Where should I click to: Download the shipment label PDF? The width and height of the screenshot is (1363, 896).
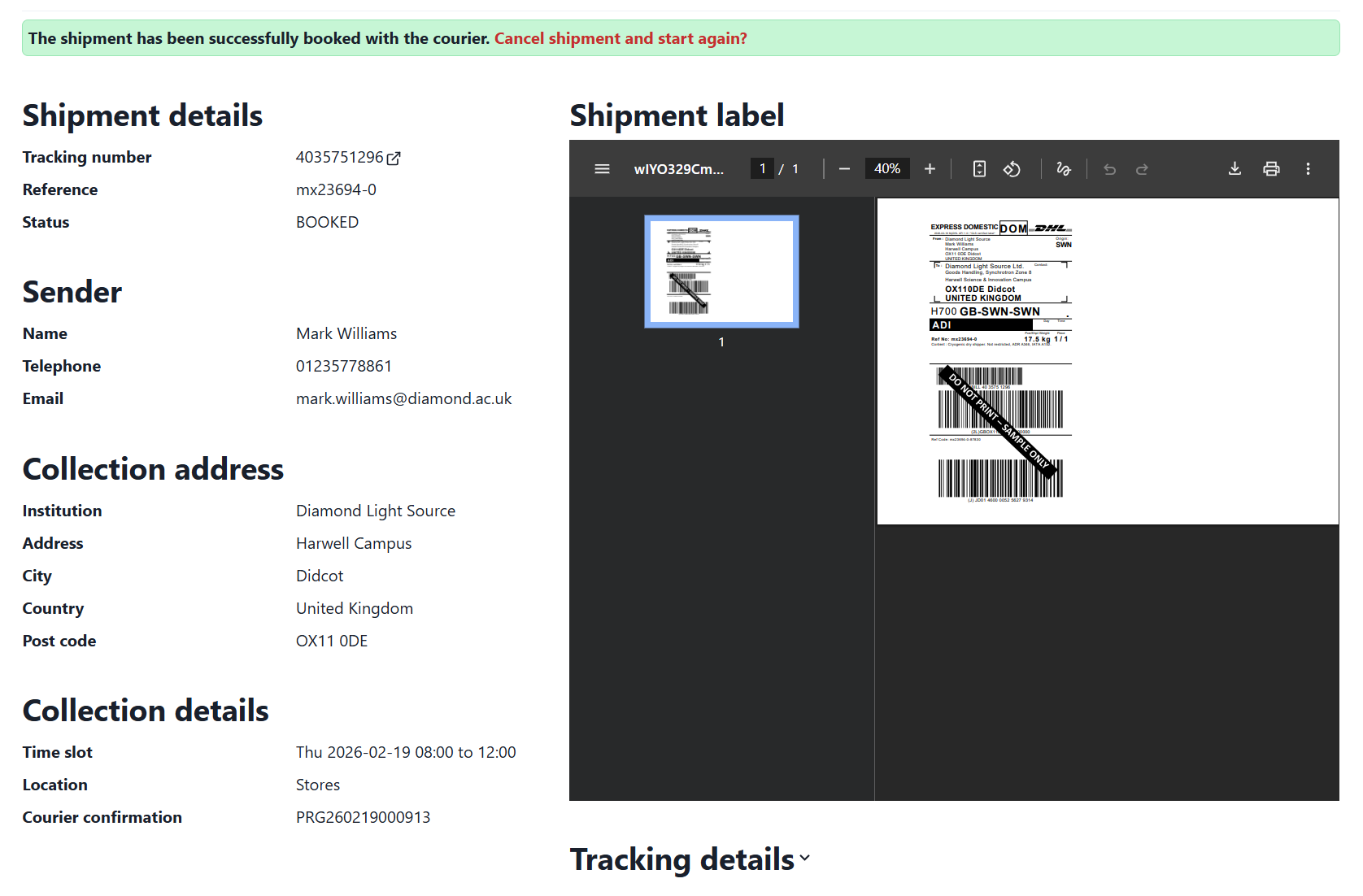[1235, 169]
